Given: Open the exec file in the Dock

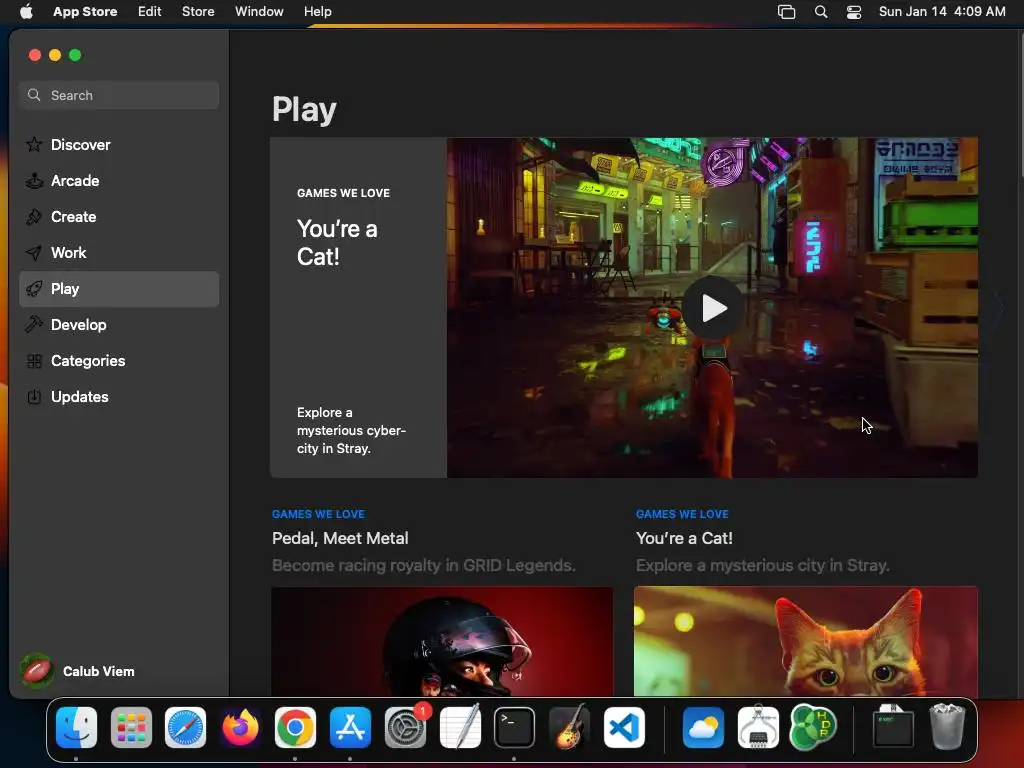Looking at the screenshot, I should tap(893, 726).
